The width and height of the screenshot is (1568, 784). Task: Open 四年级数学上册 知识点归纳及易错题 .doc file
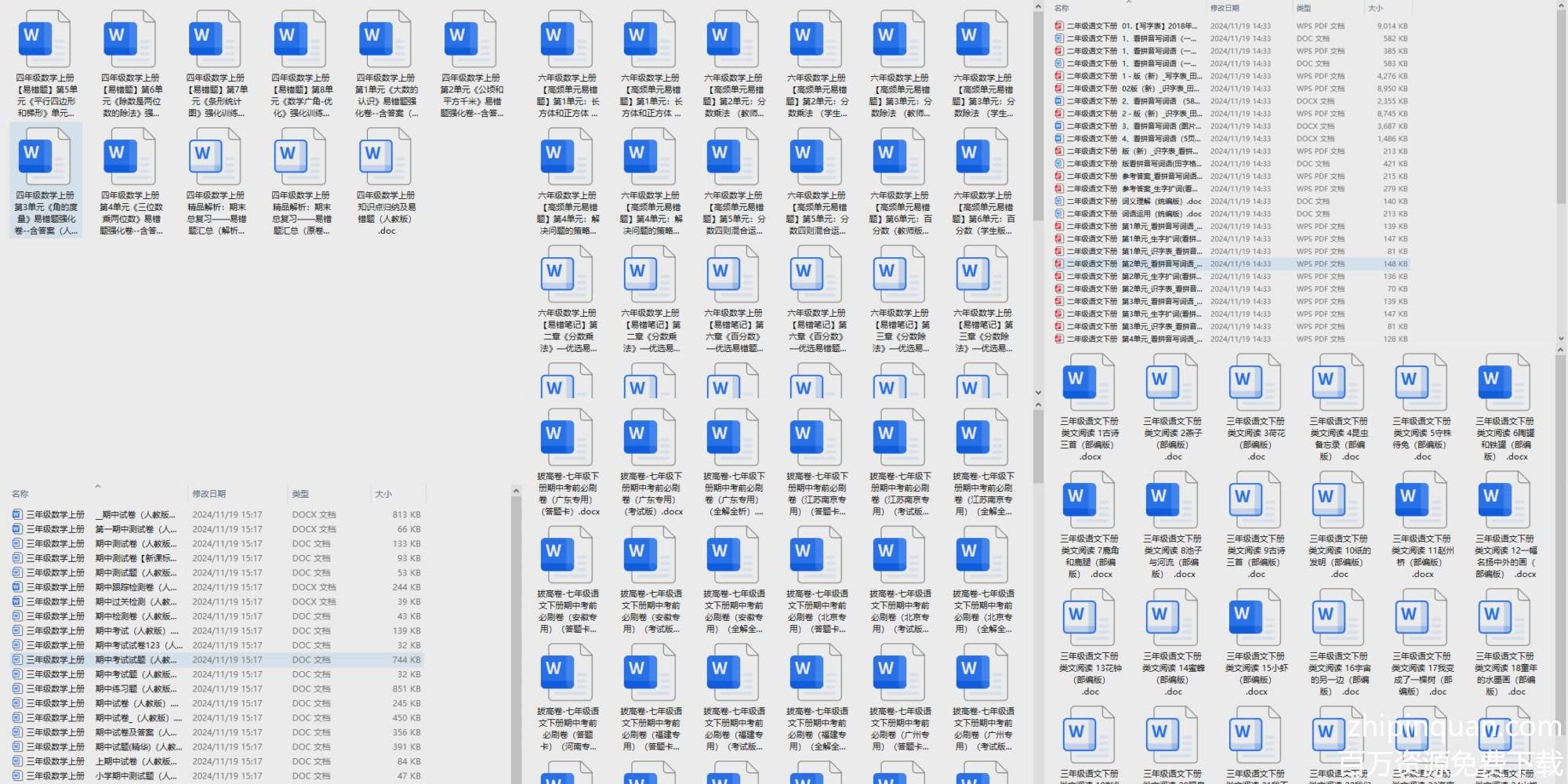pyautogui.click(x=386, y=157)
